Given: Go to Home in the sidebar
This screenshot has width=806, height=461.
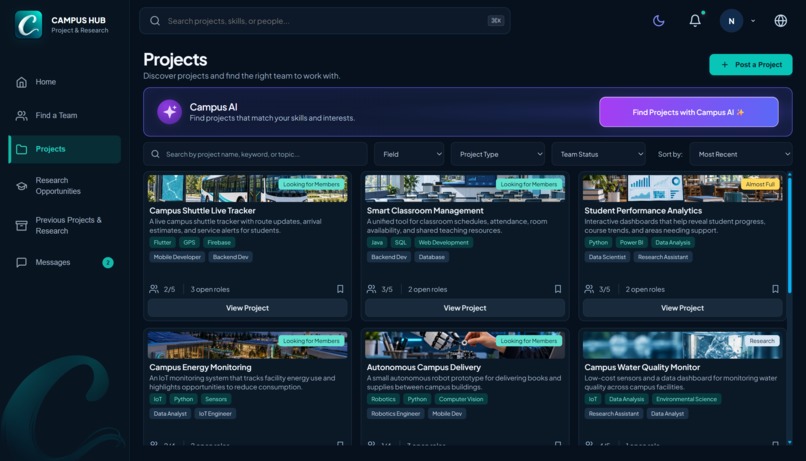Looking at the screenshot, I should pyautogui.click(x=64, y=82).
